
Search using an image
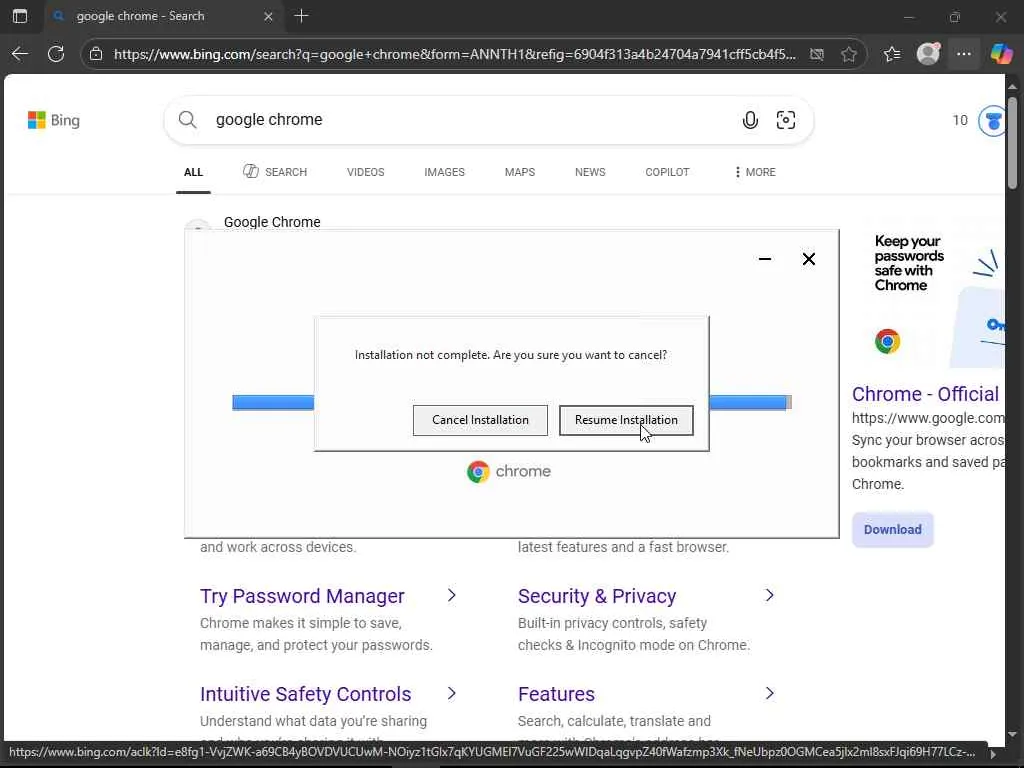(x=786, y=120)
